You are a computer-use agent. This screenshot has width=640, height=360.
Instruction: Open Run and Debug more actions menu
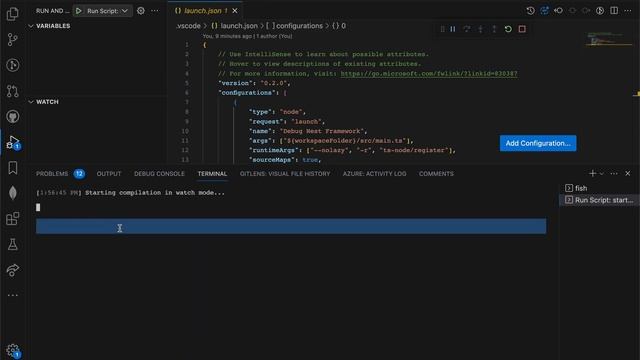click(155, 11)
